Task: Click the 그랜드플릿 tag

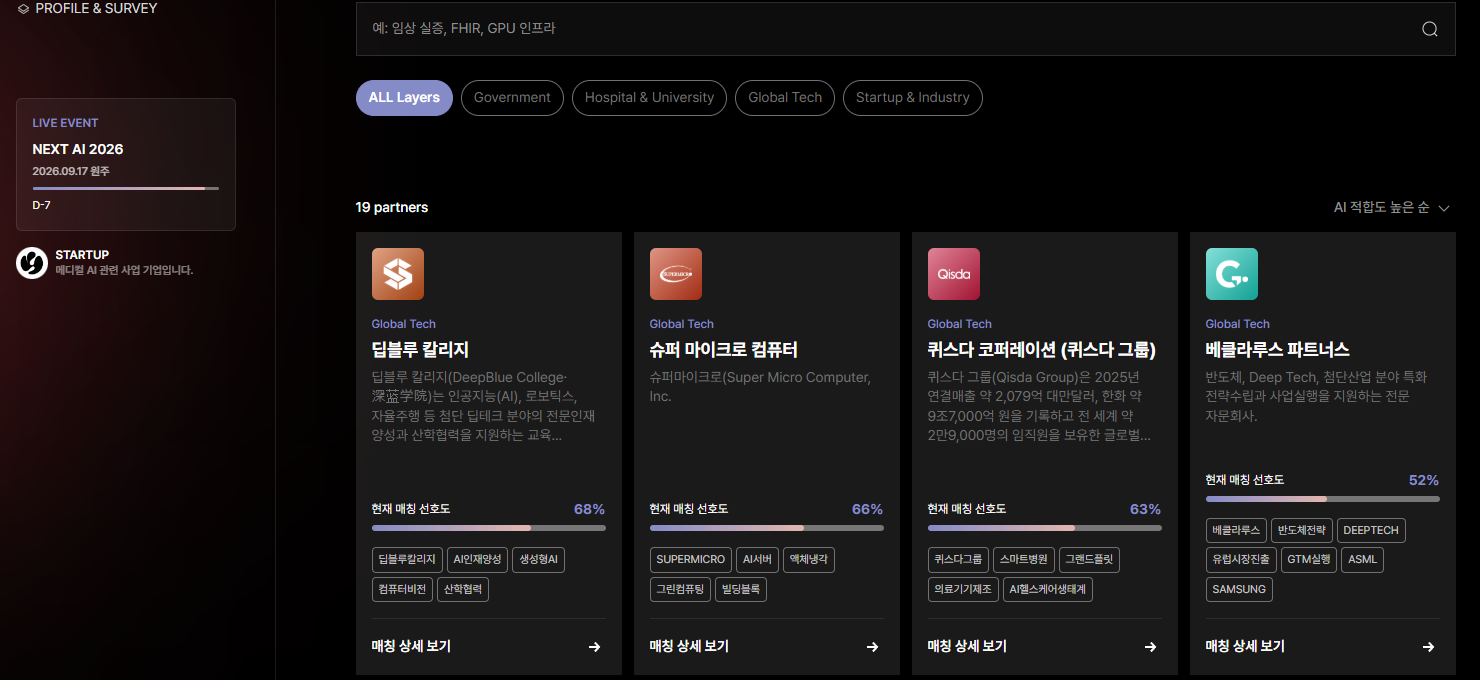Action: click(x=1089, y=560)
